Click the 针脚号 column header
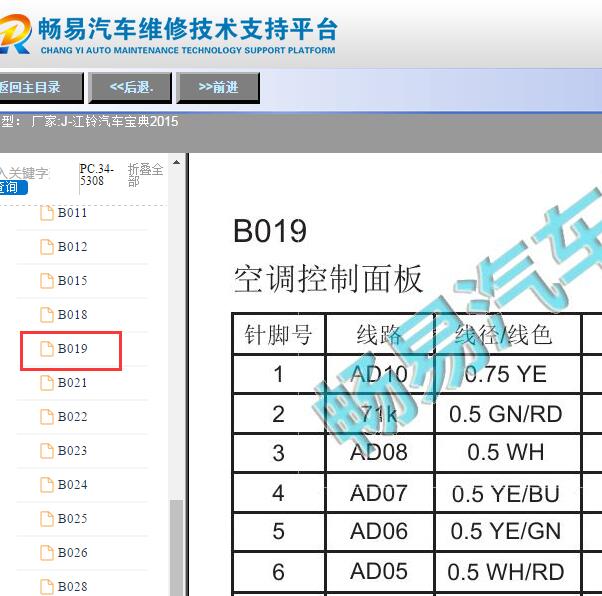The height and width of the screenshot is (596, 602). point(279,334)
